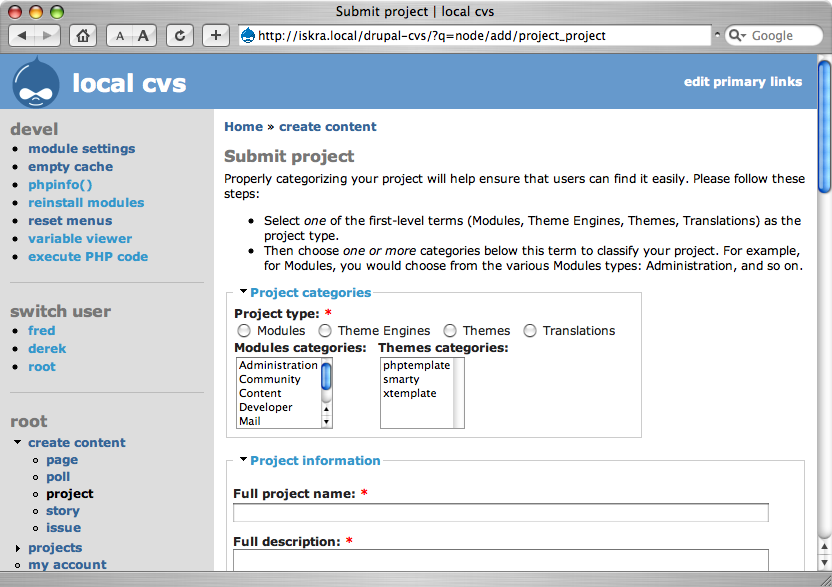Click the Modules categories list up arrow

326,409
